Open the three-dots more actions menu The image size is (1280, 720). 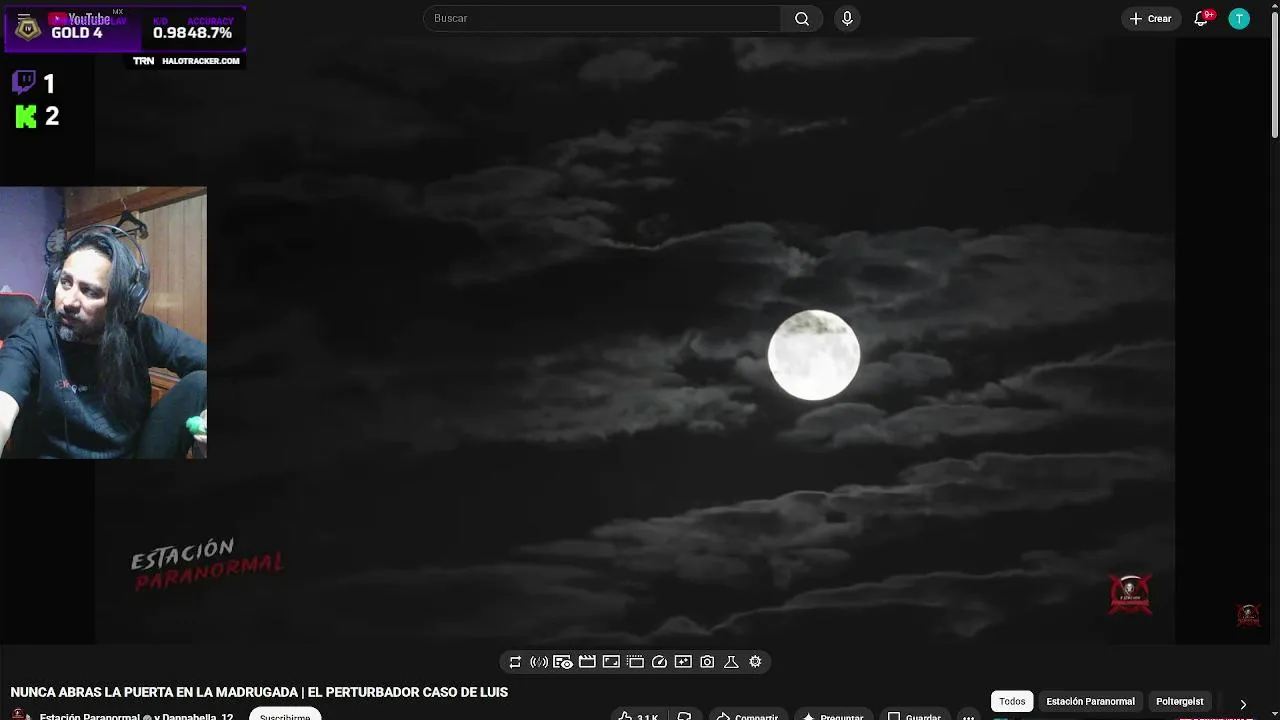point(968,715)
